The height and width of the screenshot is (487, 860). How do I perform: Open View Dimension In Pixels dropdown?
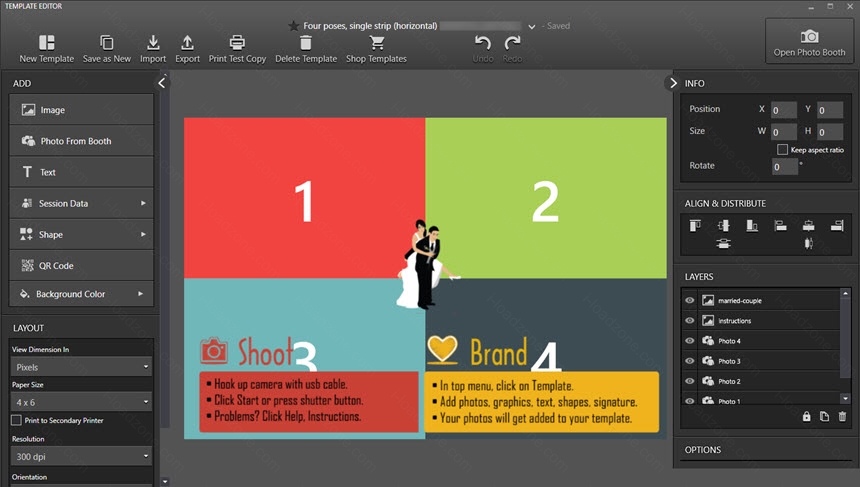pyautogui.click(x=81, y=367)
